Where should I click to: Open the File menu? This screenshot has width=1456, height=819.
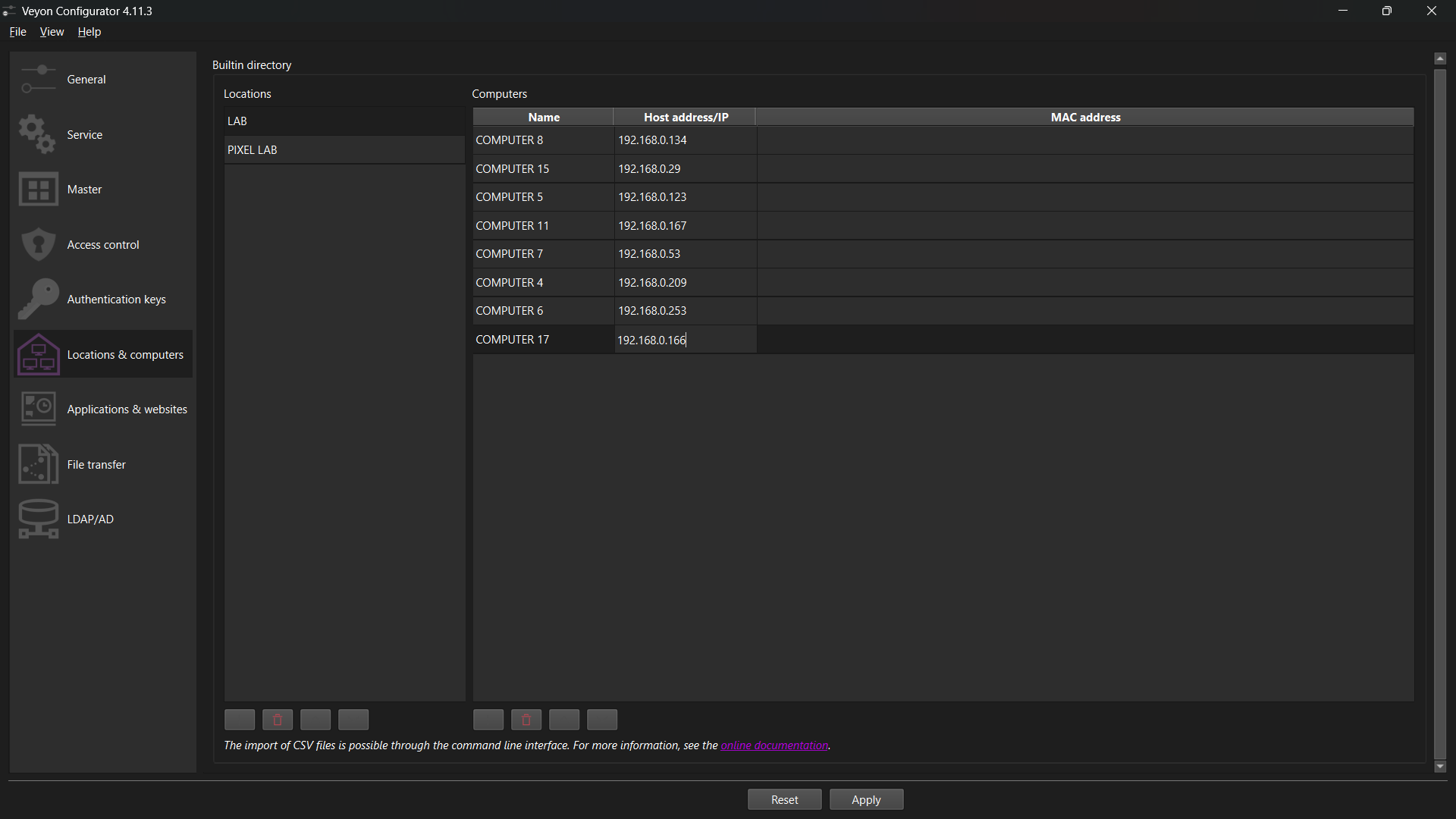point(17,32)
